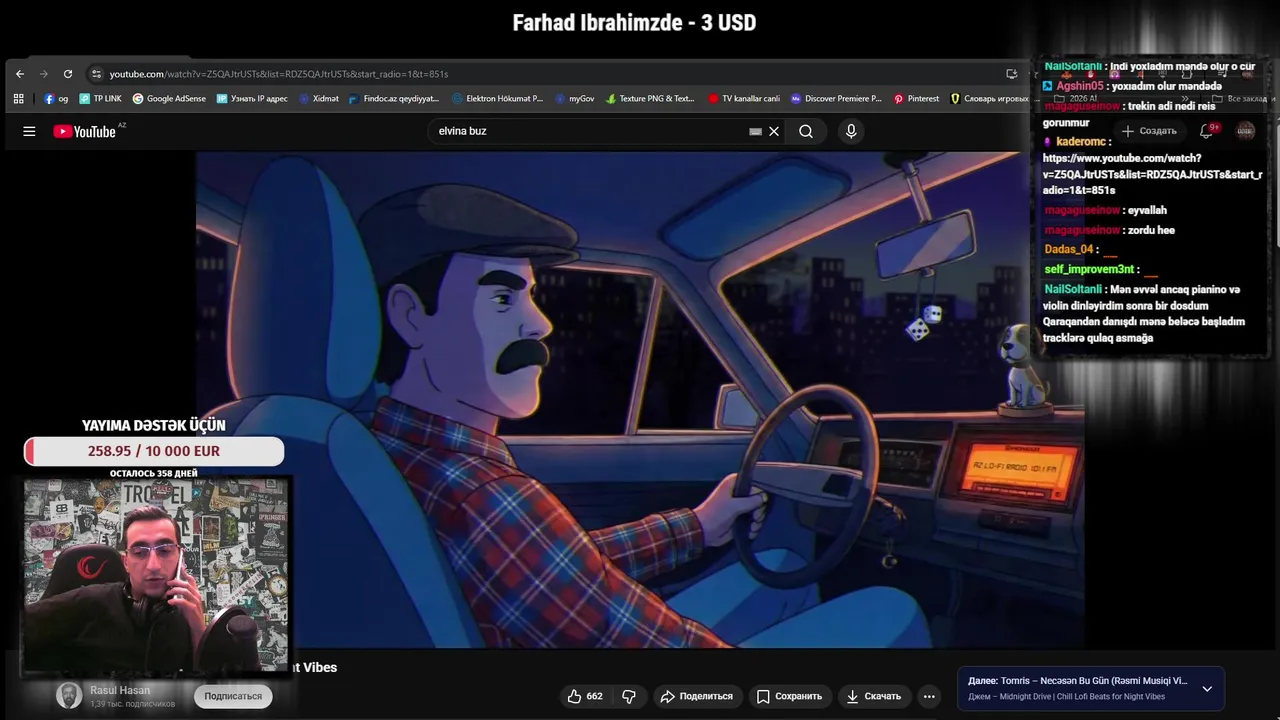Like the video (662 likes)
1280x720 pixels.
point(585,696)
